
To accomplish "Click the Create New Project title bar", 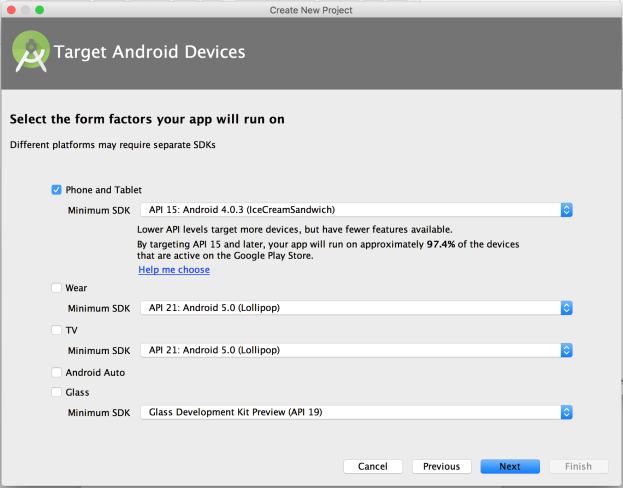I will 311,9.
